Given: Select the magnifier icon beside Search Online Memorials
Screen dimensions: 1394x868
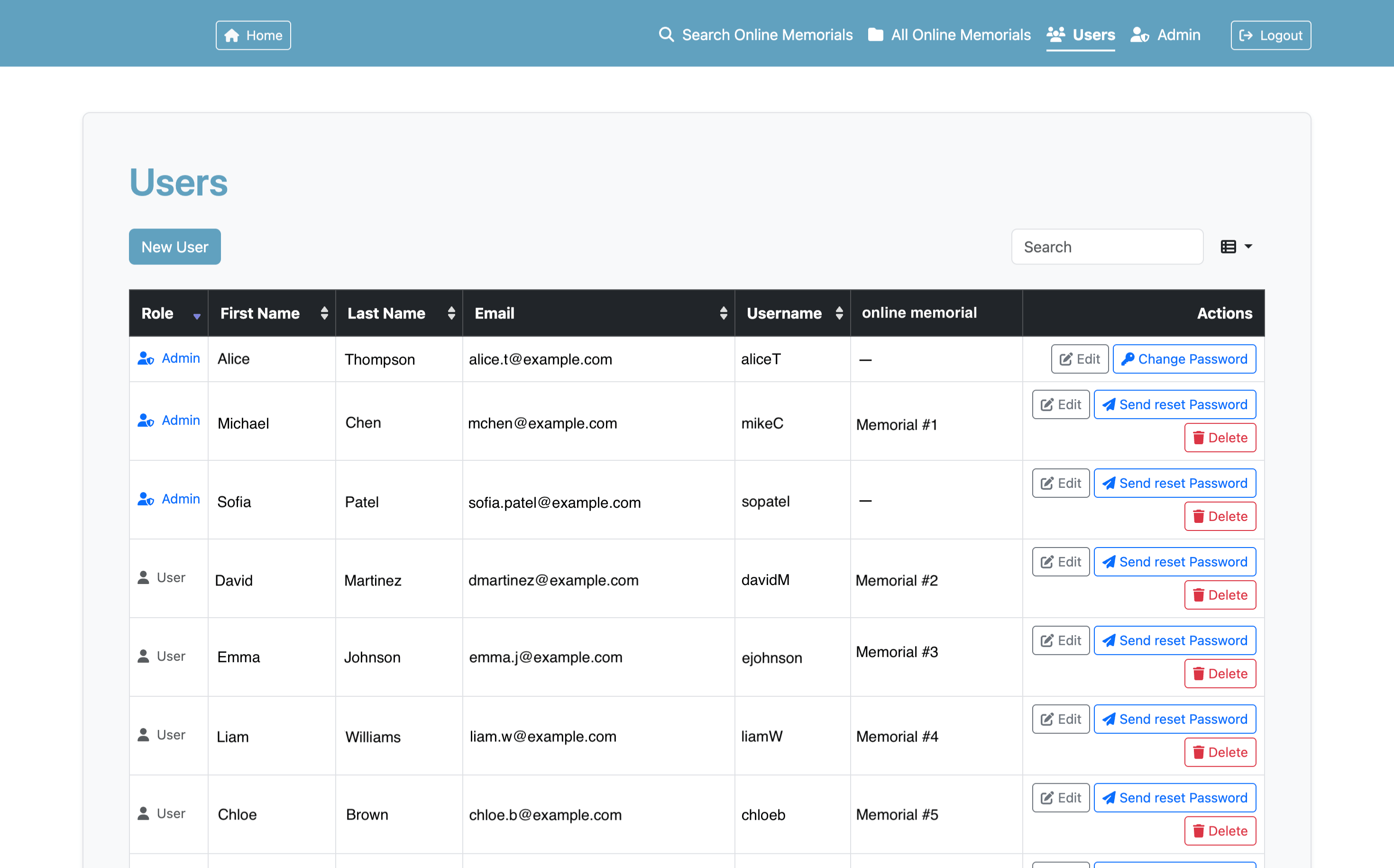Looking at the screenshot, I should tap(666, 35).
